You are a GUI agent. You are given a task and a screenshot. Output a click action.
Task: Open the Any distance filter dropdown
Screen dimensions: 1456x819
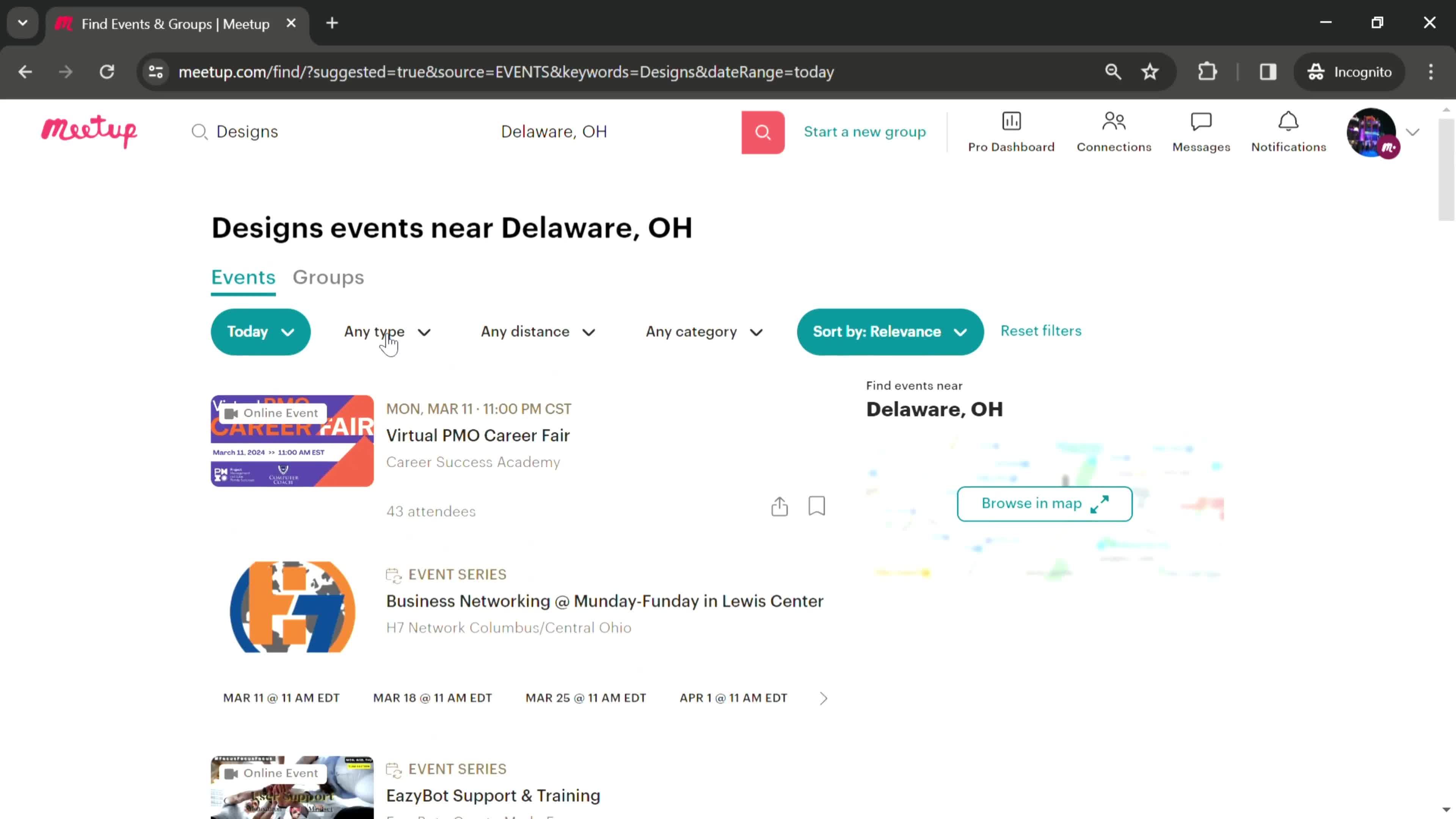tap(538, 332)
